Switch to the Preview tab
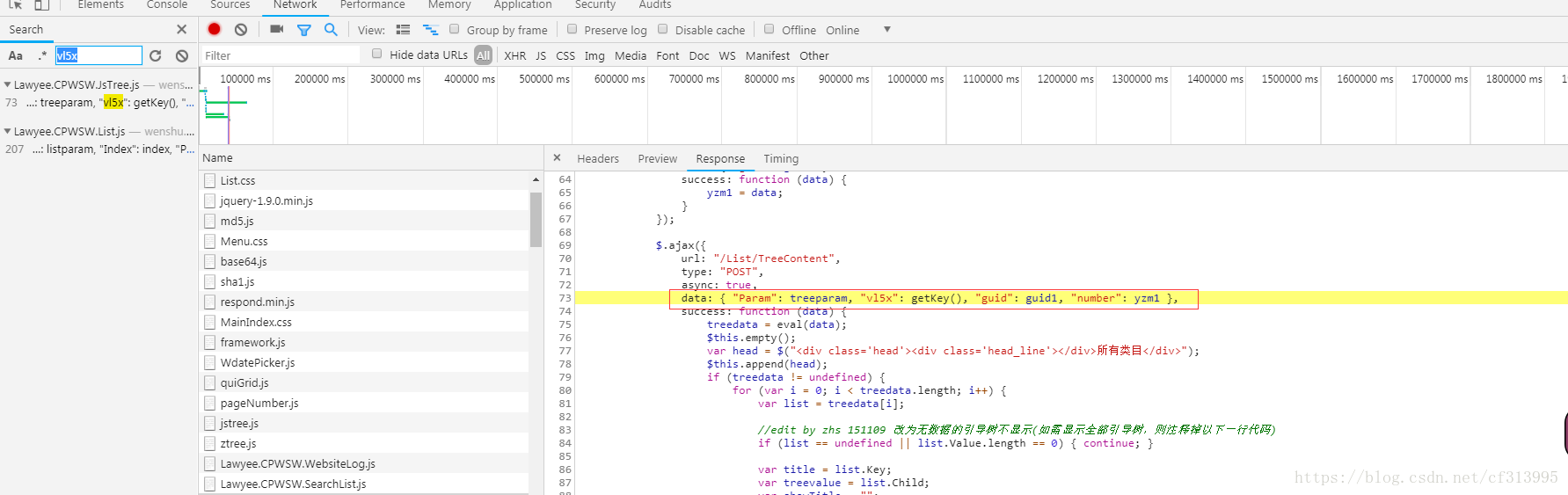The width and height of the screenshot is (1568, 495). point(658,159)
